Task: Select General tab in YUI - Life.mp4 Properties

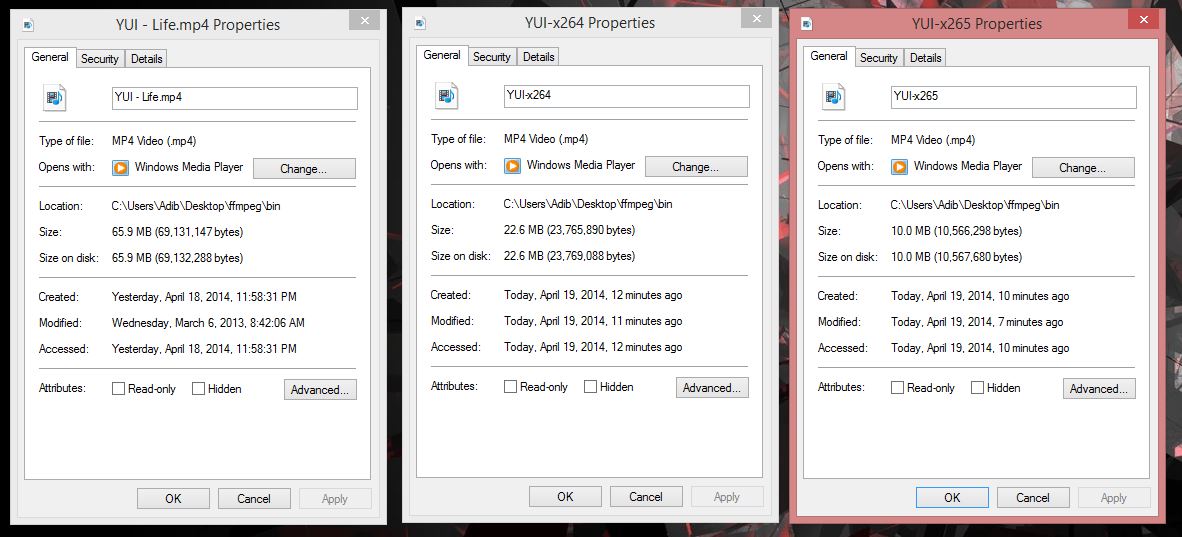Action: point(50,57)
